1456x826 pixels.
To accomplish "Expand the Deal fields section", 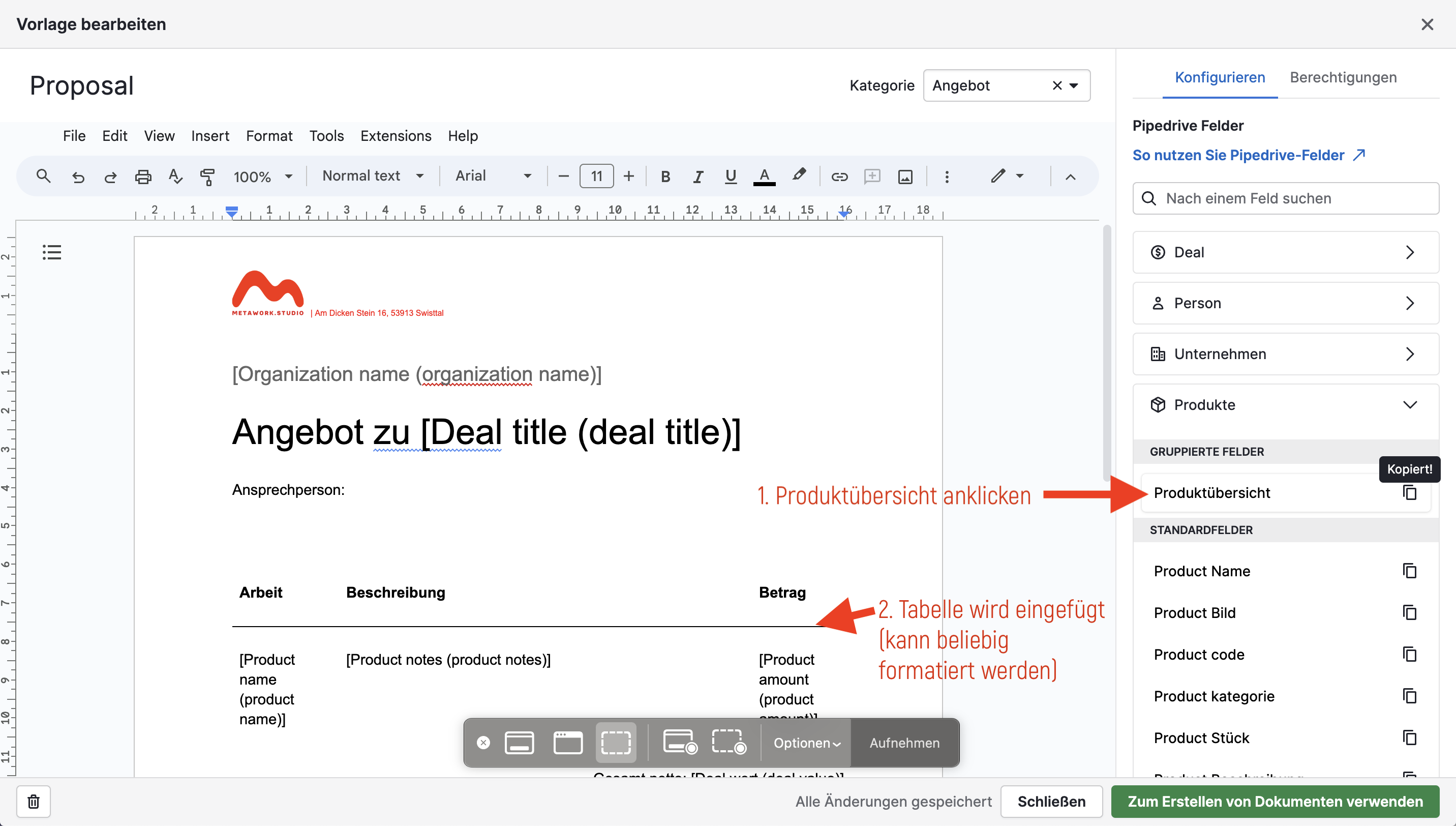I will click(x=1285, y=252).
